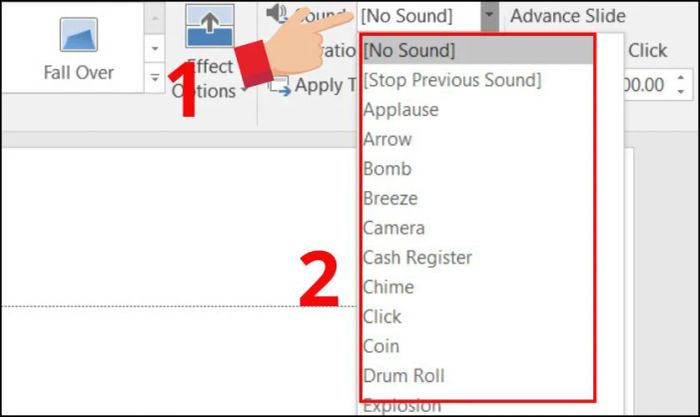Choose [No Sound] from the list

477,50
